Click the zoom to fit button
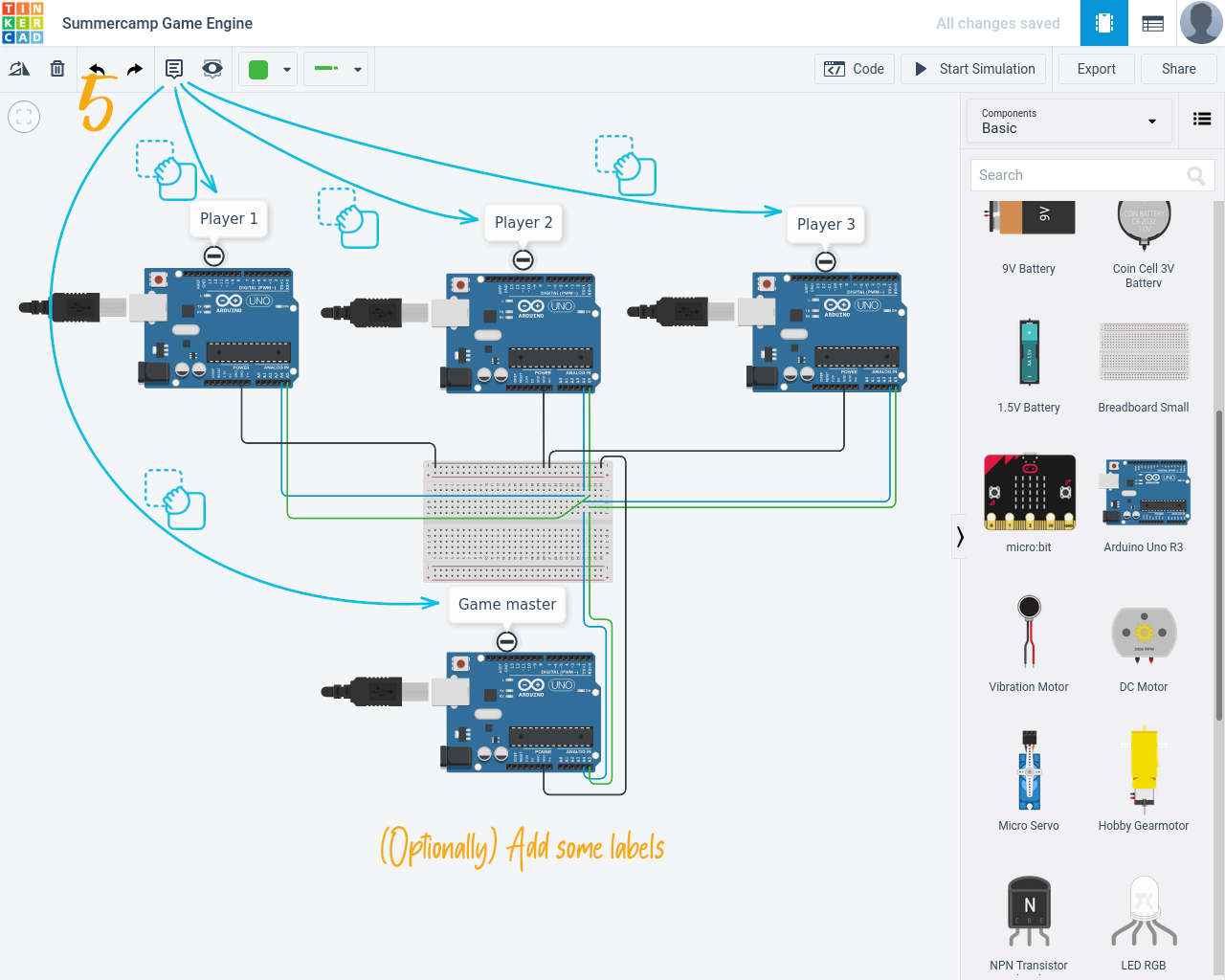The height and width of the screenshot is (980, 1225). pos(24,117)
